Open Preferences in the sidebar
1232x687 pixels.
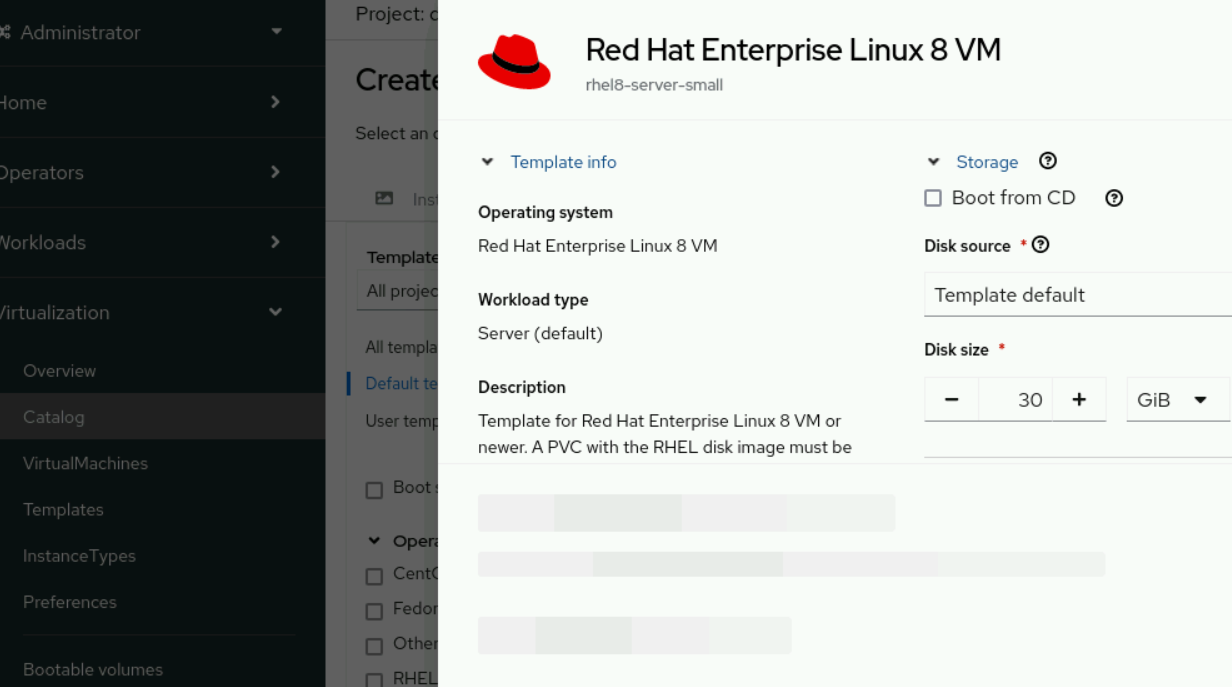70,601
